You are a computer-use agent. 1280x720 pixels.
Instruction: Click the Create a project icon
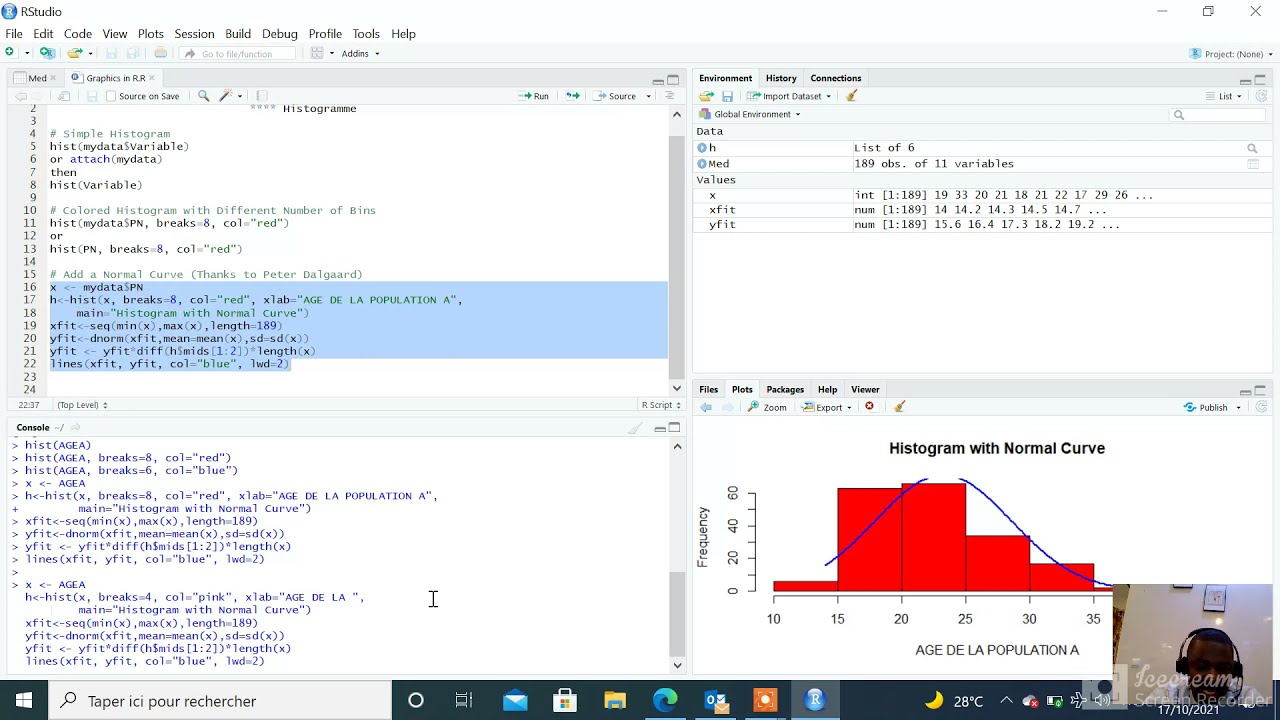click(x=47, y=53)
